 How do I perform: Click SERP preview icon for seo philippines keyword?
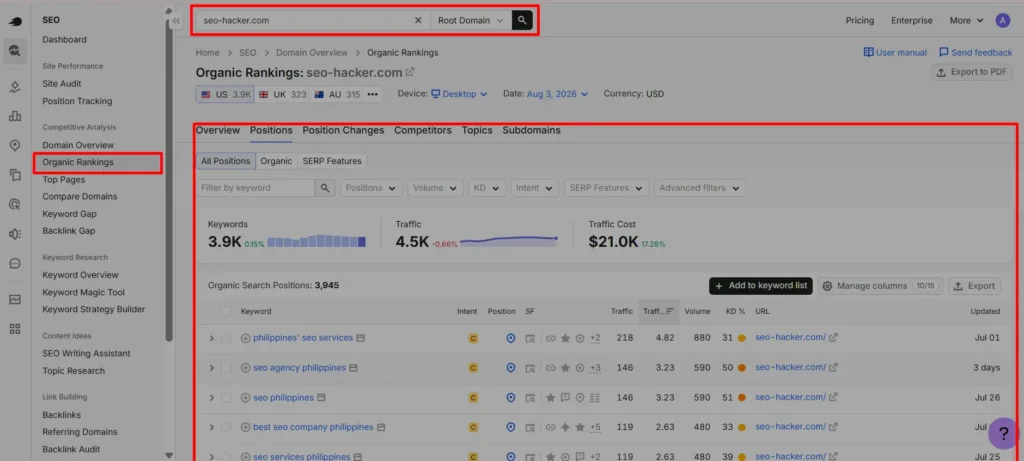tap(321, 397)
